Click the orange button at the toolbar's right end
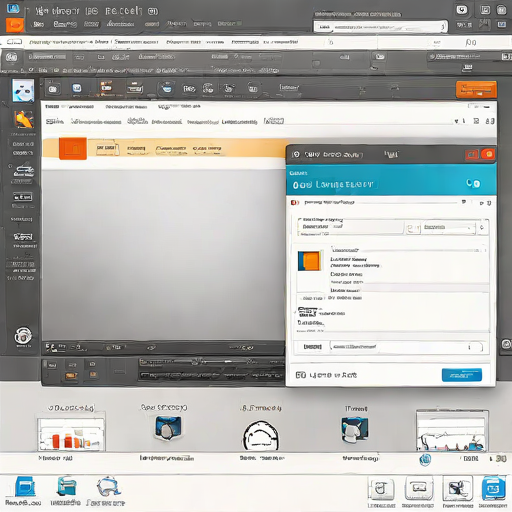Image resolution: width=512 pixels, height=512 pixels. tap(476, 89)
